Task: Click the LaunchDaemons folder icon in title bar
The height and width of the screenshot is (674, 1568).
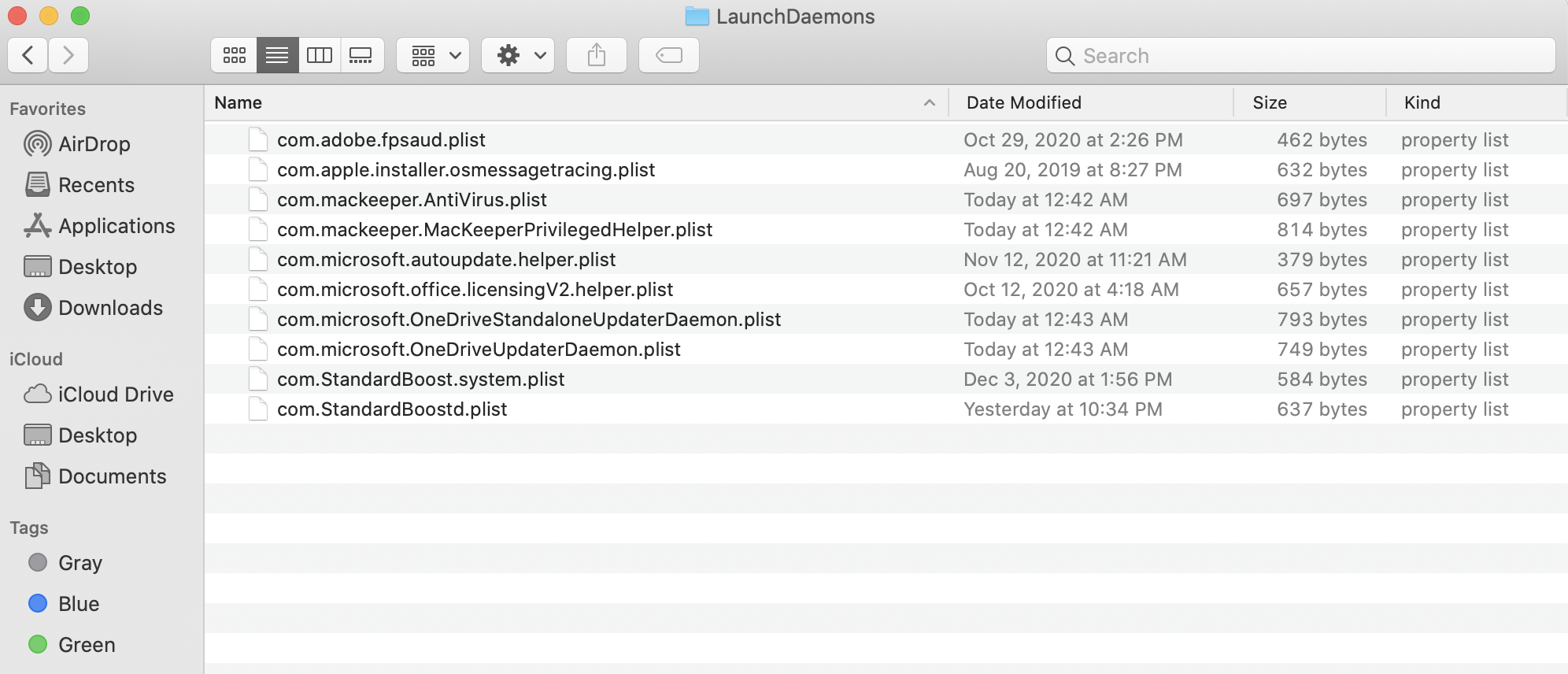Action: pos(697,17)
